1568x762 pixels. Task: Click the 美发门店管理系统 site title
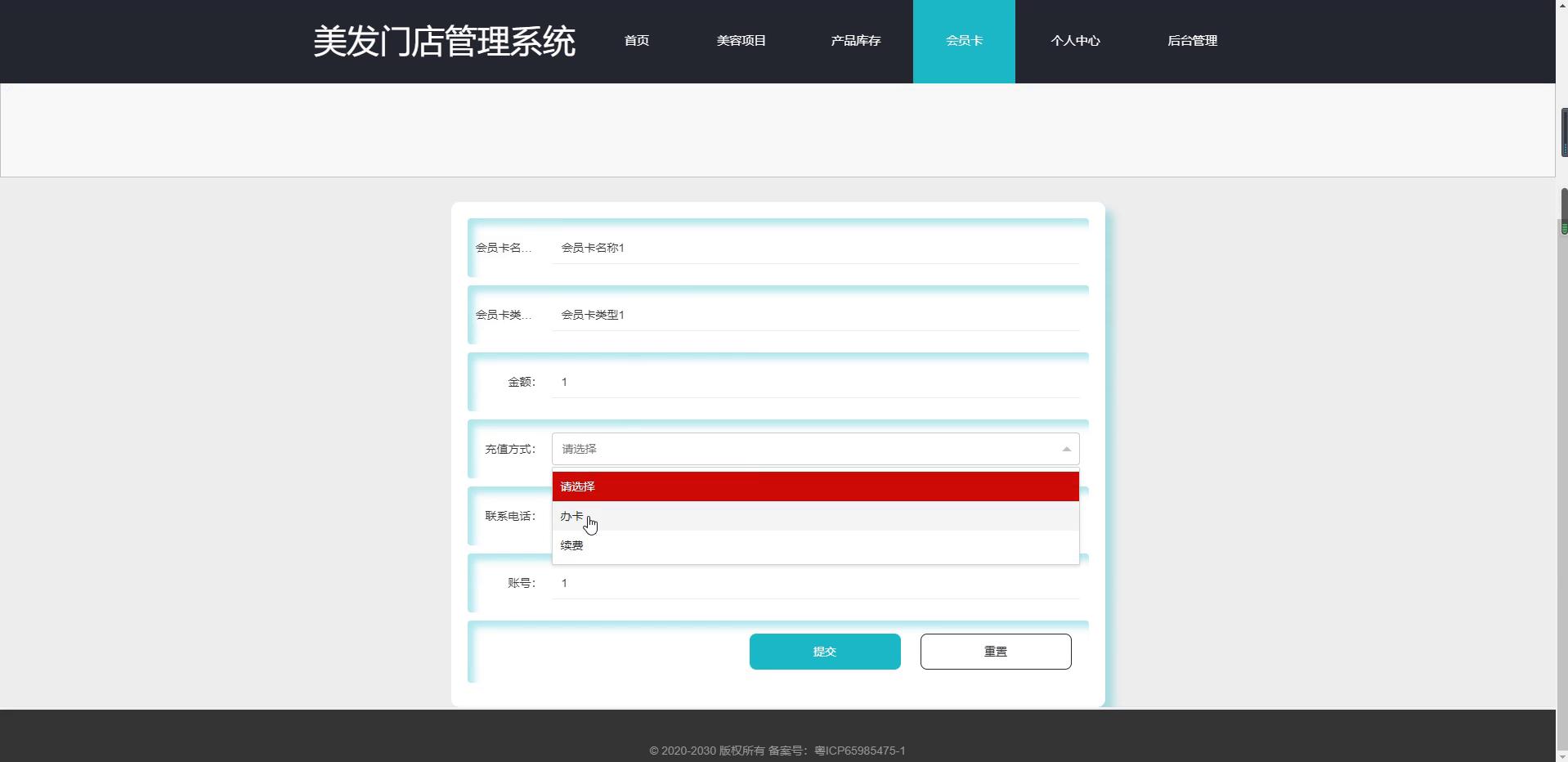(x=444, y=42)
